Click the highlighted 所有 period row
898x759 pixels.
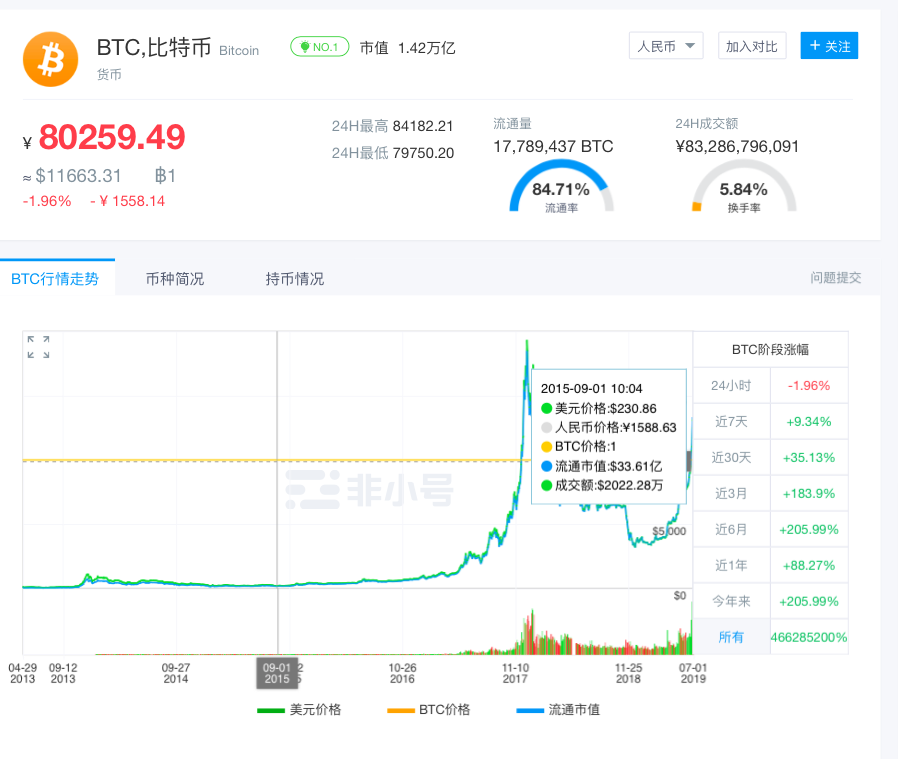point(732,637)
